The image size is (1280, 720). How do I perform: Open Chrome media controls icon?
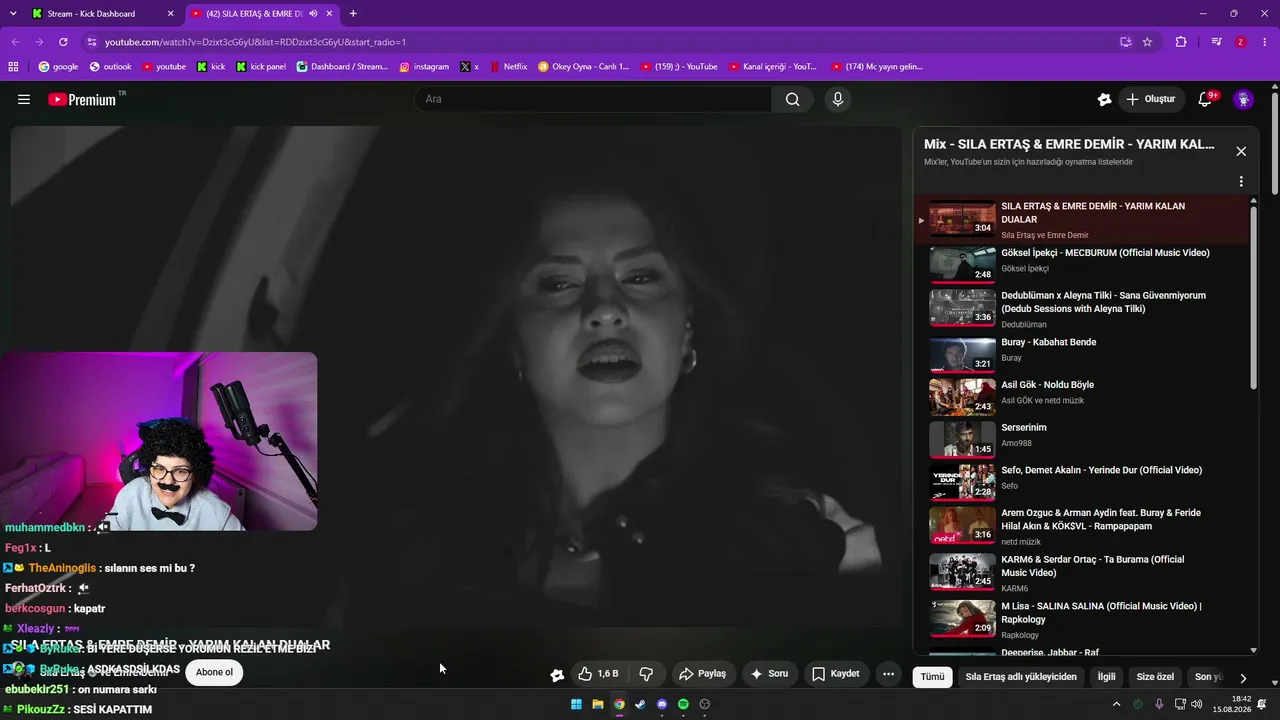[1217, 42]
